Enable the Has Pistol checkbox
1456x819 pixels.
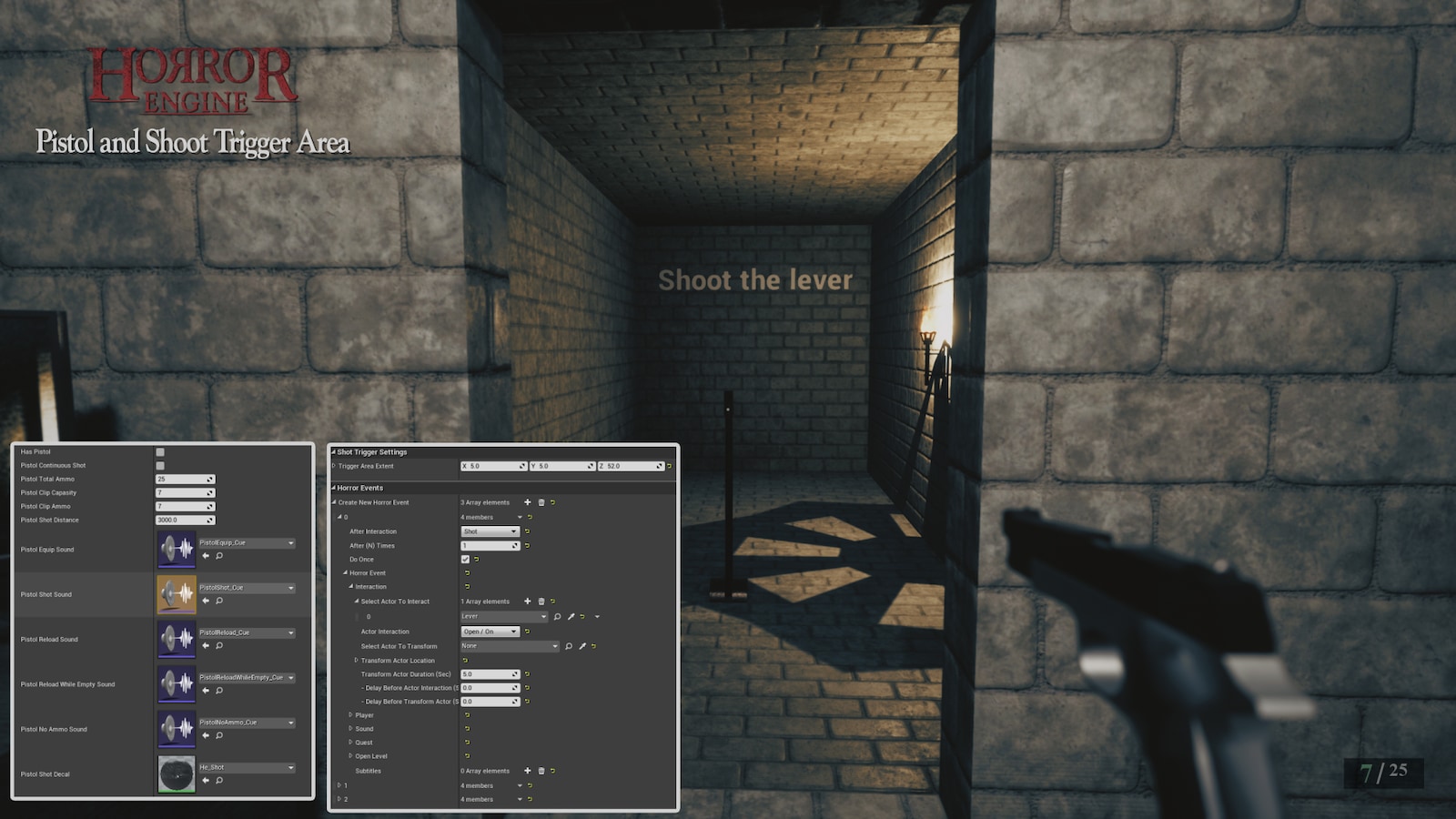[x=160, y=451]
